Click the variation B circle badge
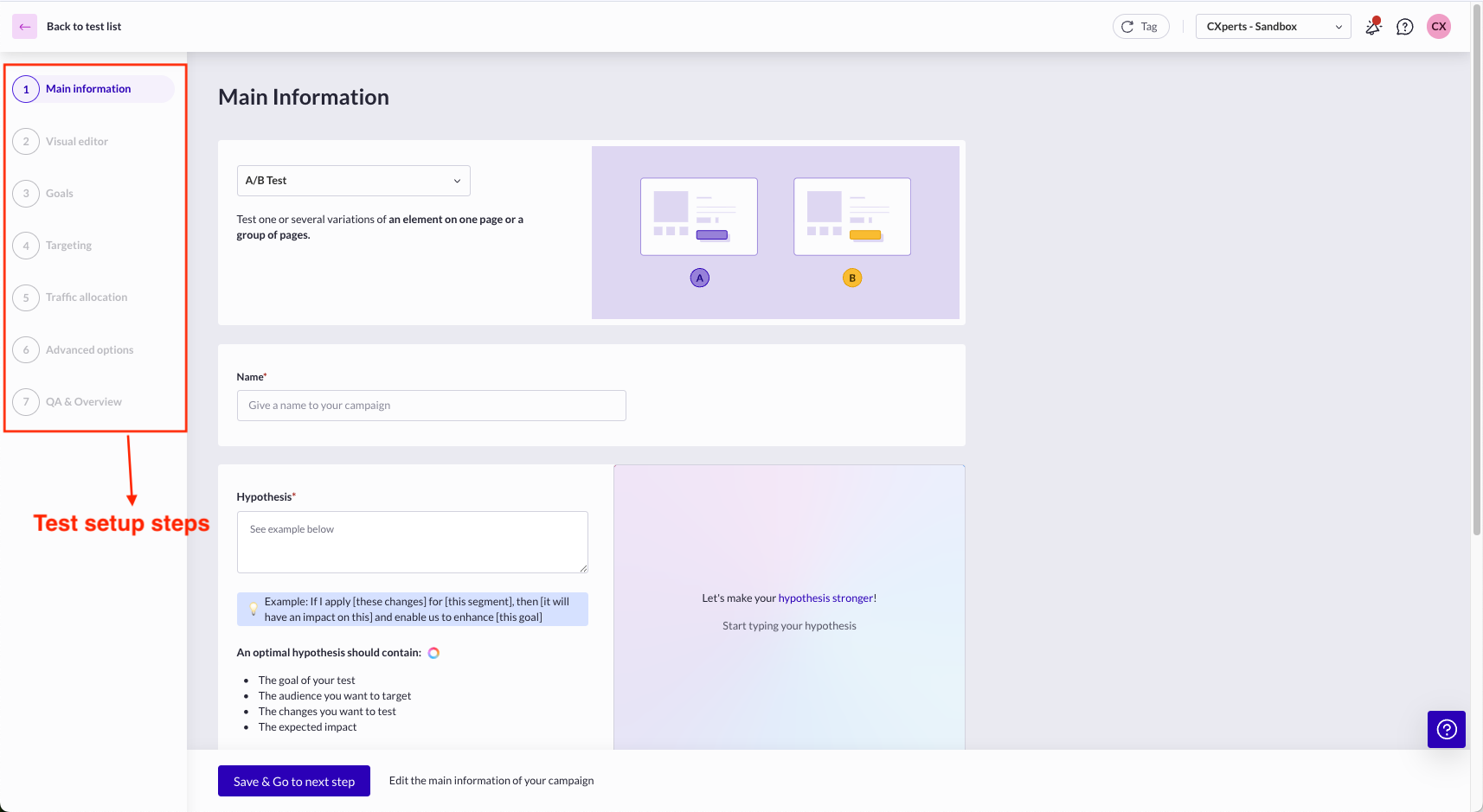 (852, 278)
